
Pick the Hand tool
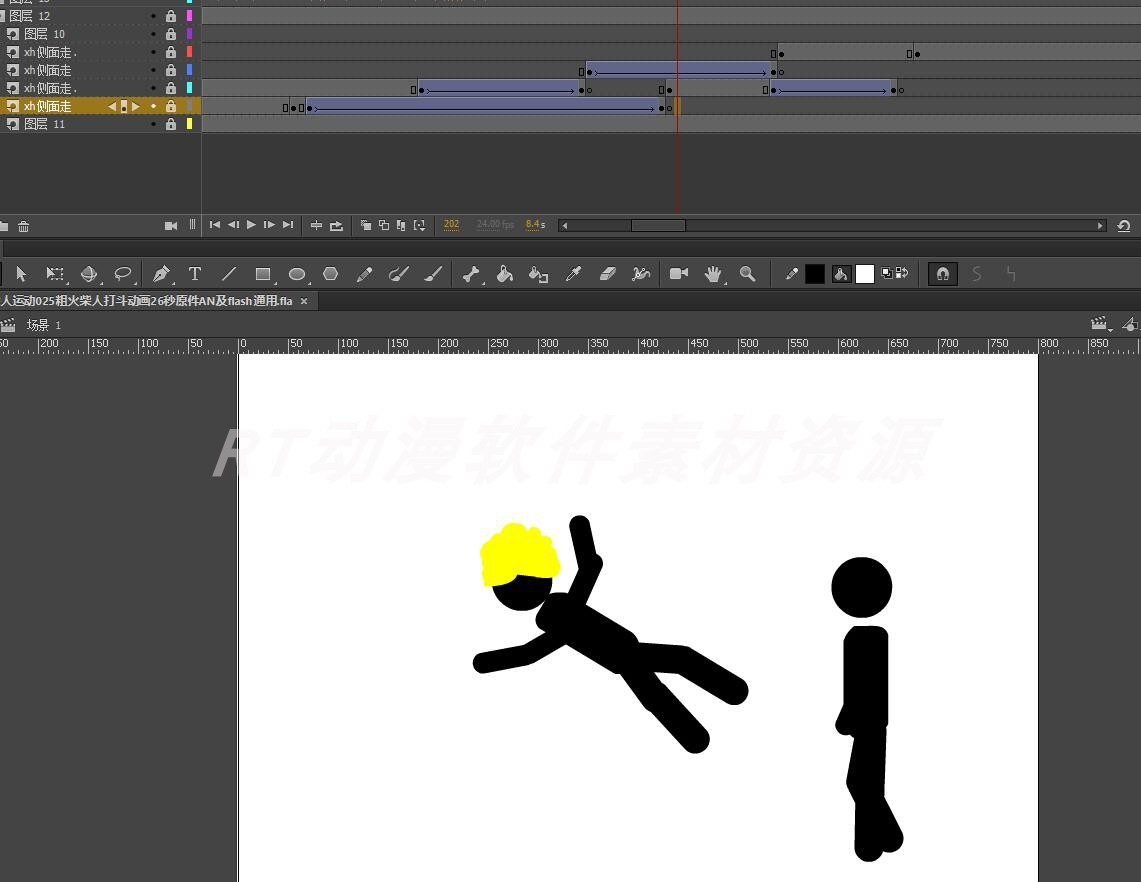pos(713,274)
